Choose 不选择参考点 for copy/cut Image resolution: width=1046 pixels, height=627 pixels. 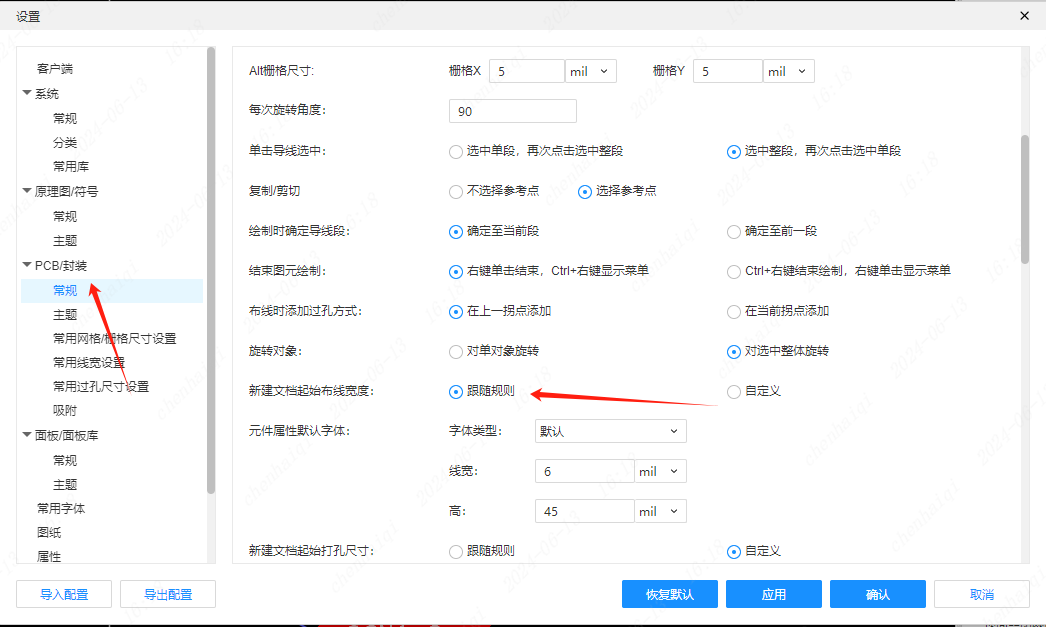(457, 191)
